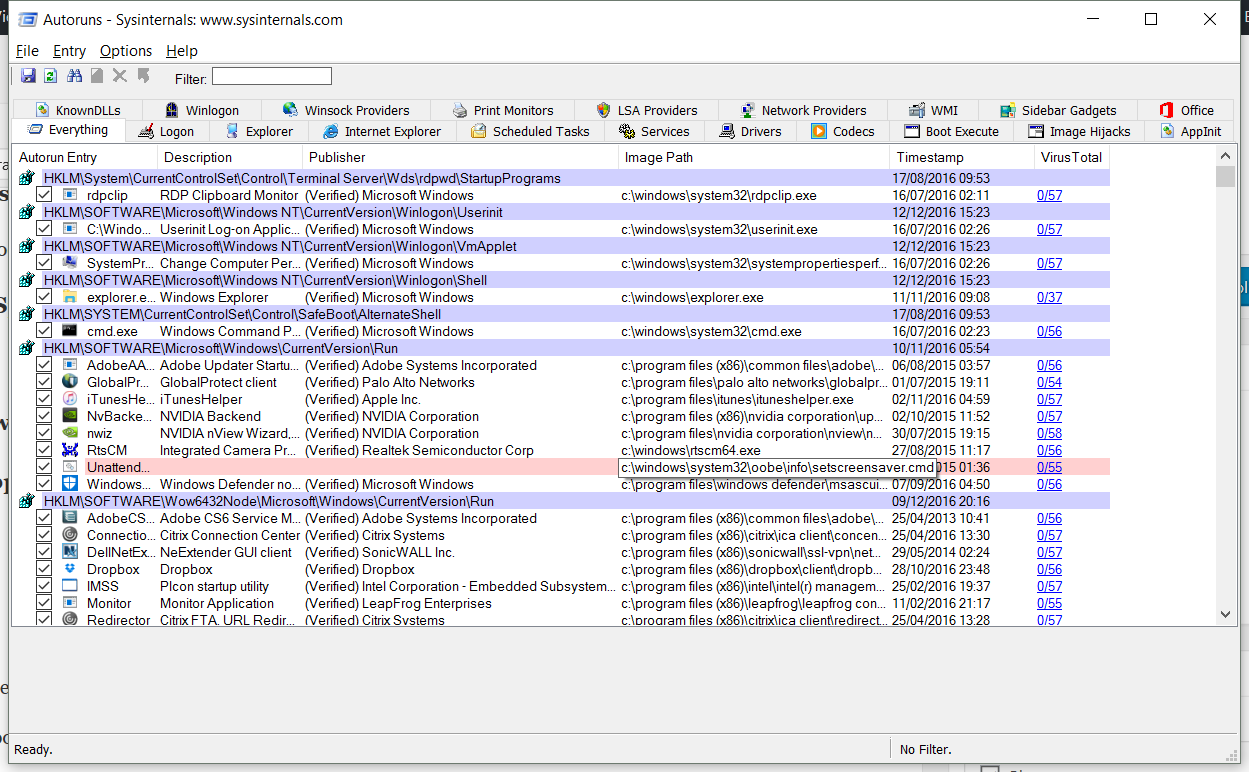Open VirusTotal 0/37 link for explorer.exe
Viewport: 1249px width, 772px height.
(1049, 297)
